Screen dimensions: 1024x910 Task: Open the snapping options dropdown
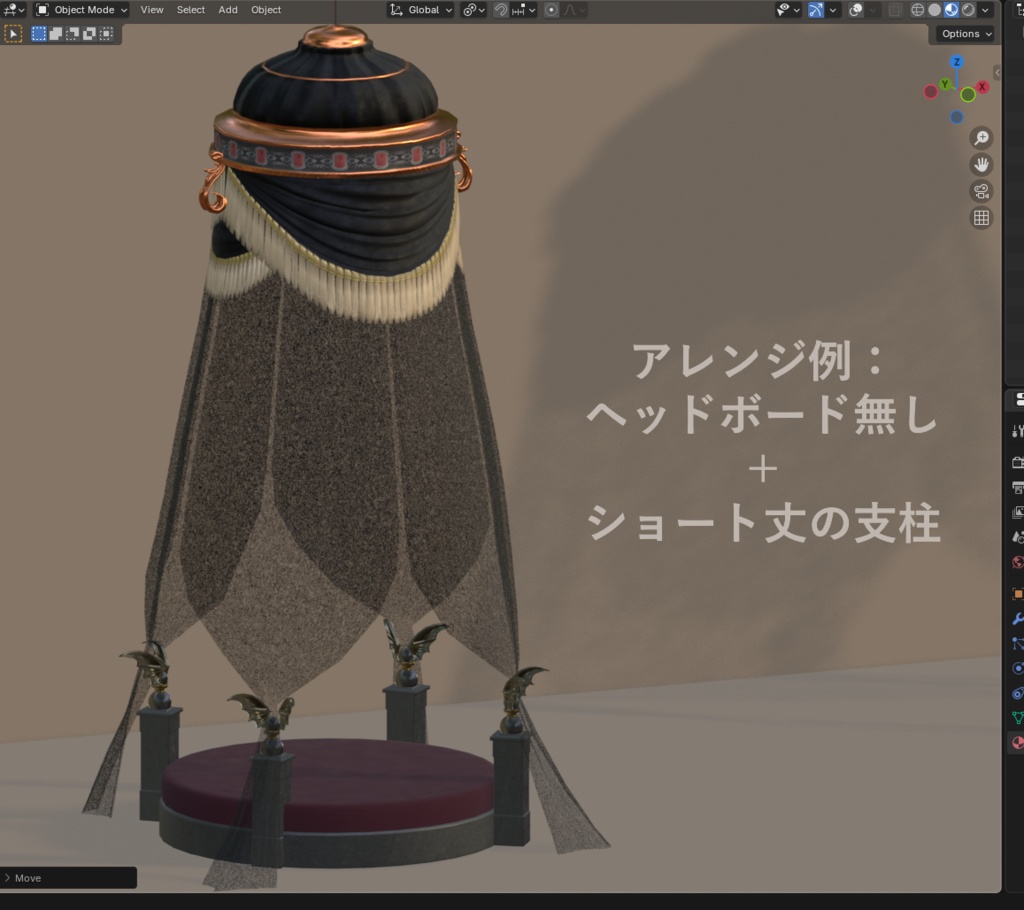tap(524, 10)
